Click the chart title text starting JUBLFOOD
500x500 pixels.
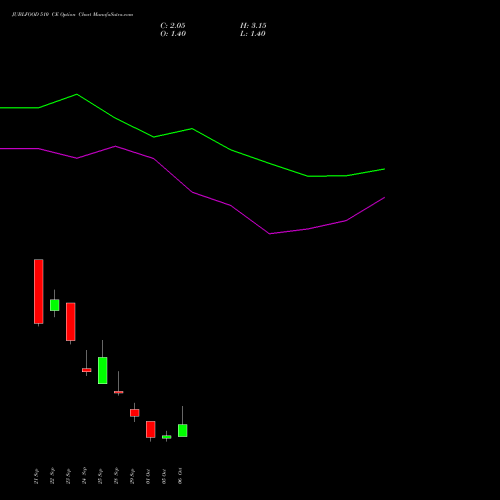click(x=72, y=15)
